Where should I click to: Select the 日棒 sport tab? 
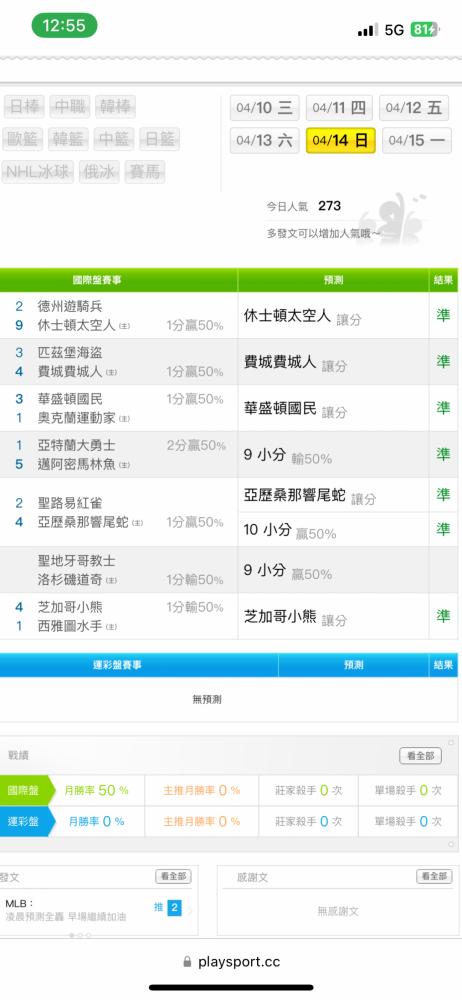point(24,107)
